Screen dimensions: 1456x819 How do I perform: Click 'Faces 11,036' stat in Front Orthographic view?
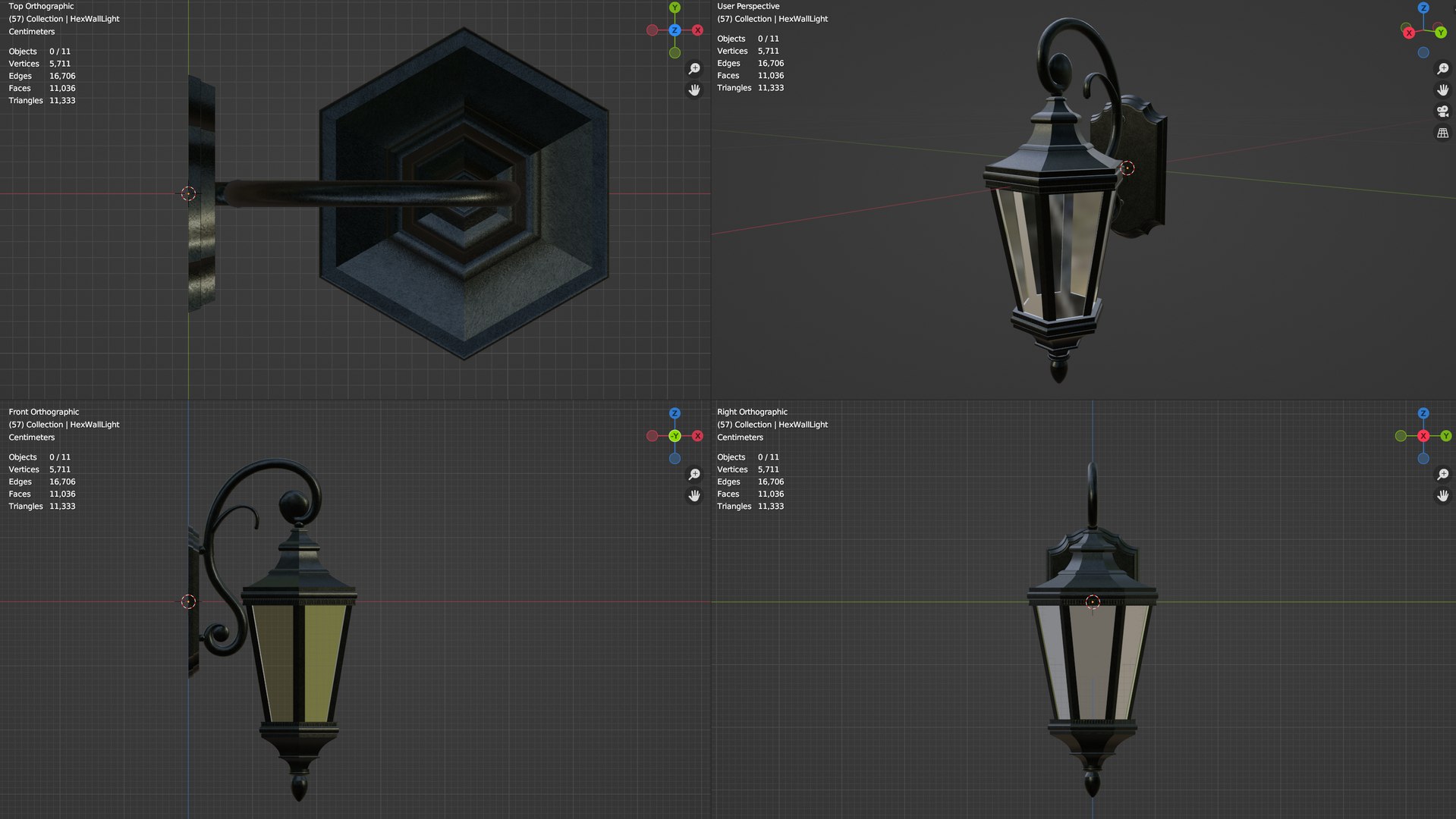click(42, 494)
